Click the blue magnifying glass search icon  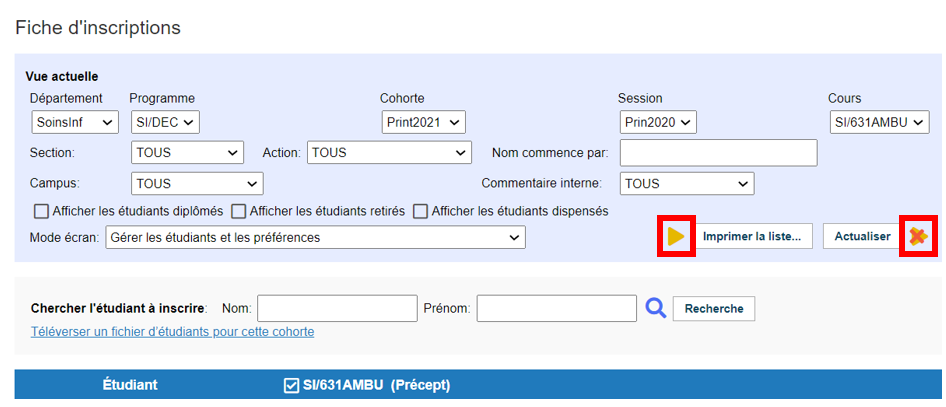coord(656,308)
